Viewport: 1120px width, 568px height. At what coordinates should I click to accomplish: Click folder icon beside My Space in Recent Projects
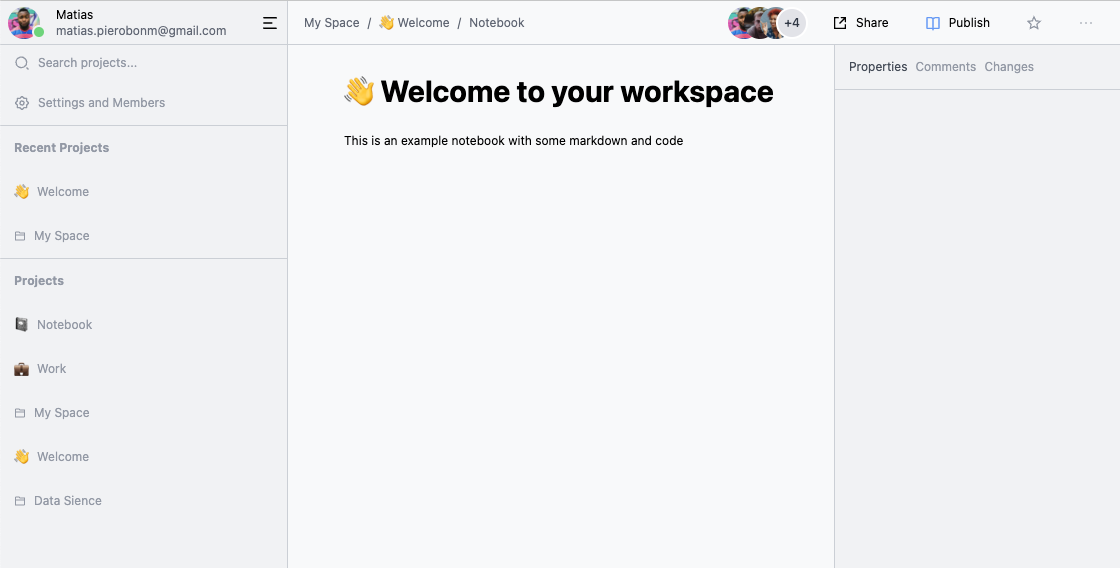(x=20, y=236)
